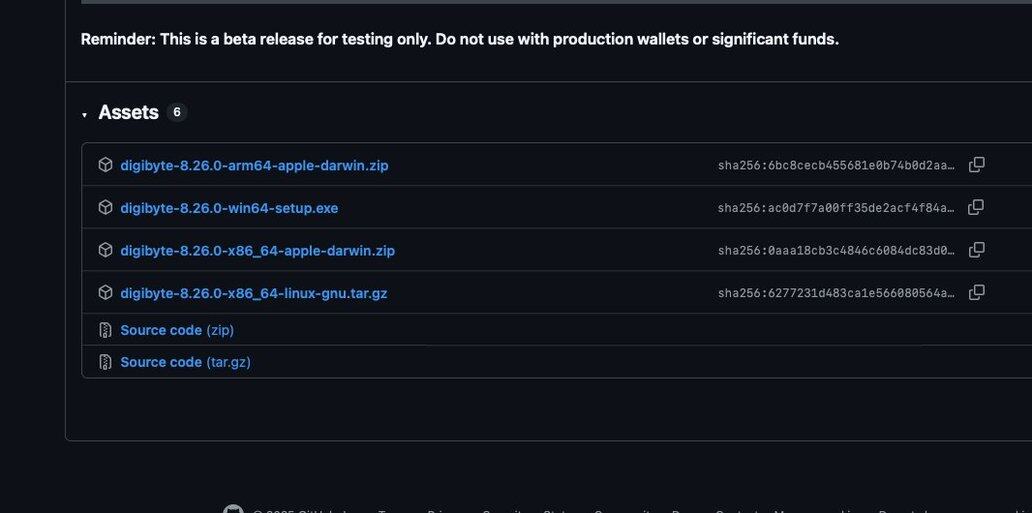Click the beta release Reminder text
This screenshot has width=1032, height=513.
(x=459, y=40)
